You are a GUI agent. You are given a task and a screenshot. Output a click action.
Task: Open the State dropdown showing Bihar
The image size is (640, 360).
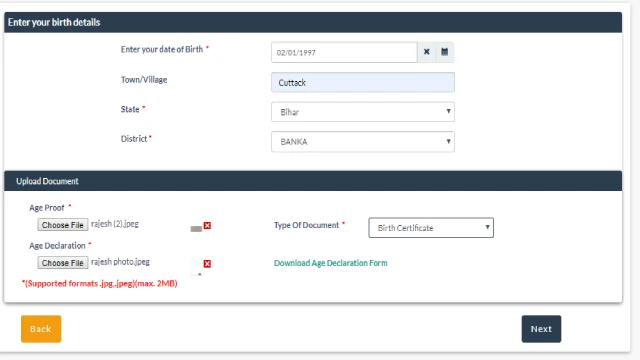[362, 112]
